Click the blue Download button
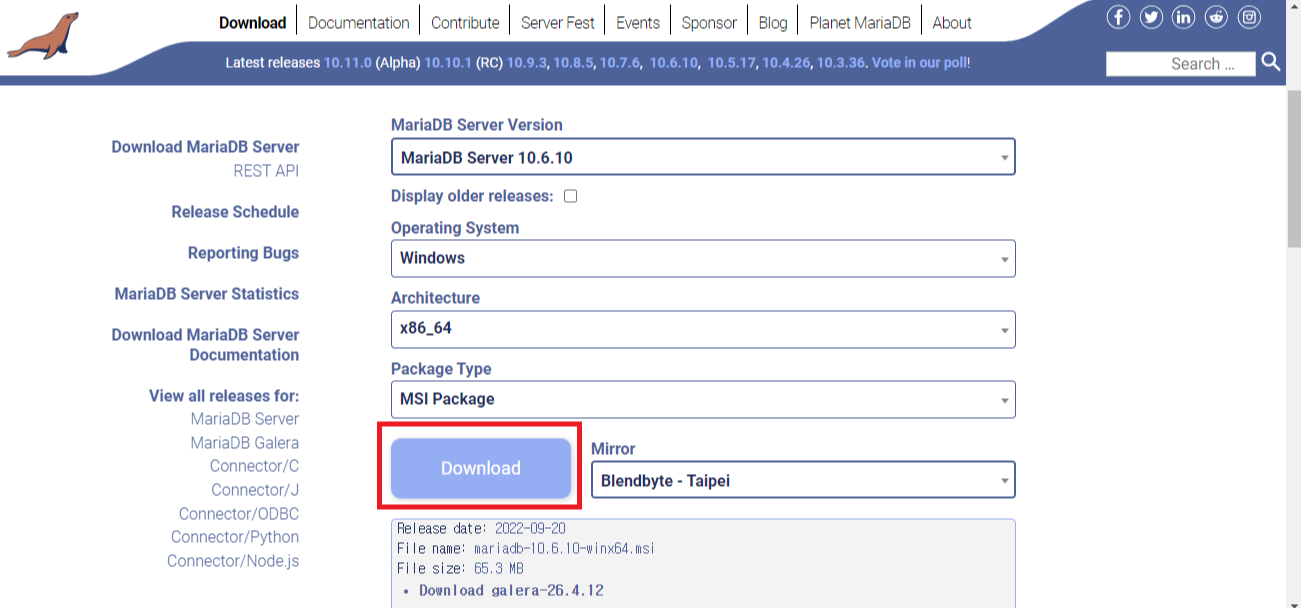 481,468
